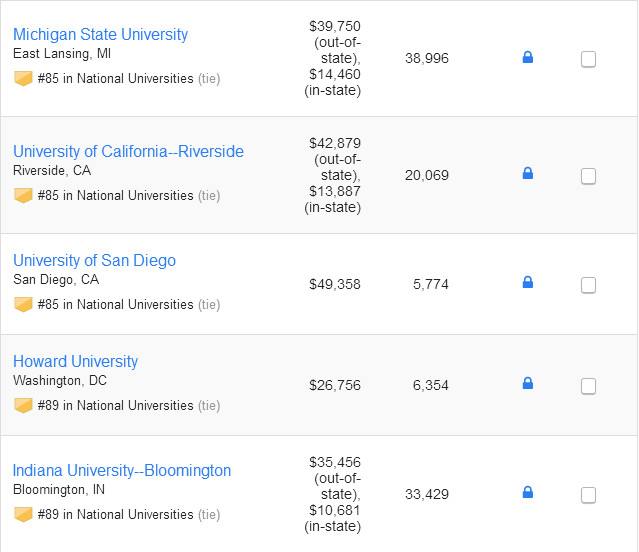Click the lock icon for UC Riverside

pos(528,174)
